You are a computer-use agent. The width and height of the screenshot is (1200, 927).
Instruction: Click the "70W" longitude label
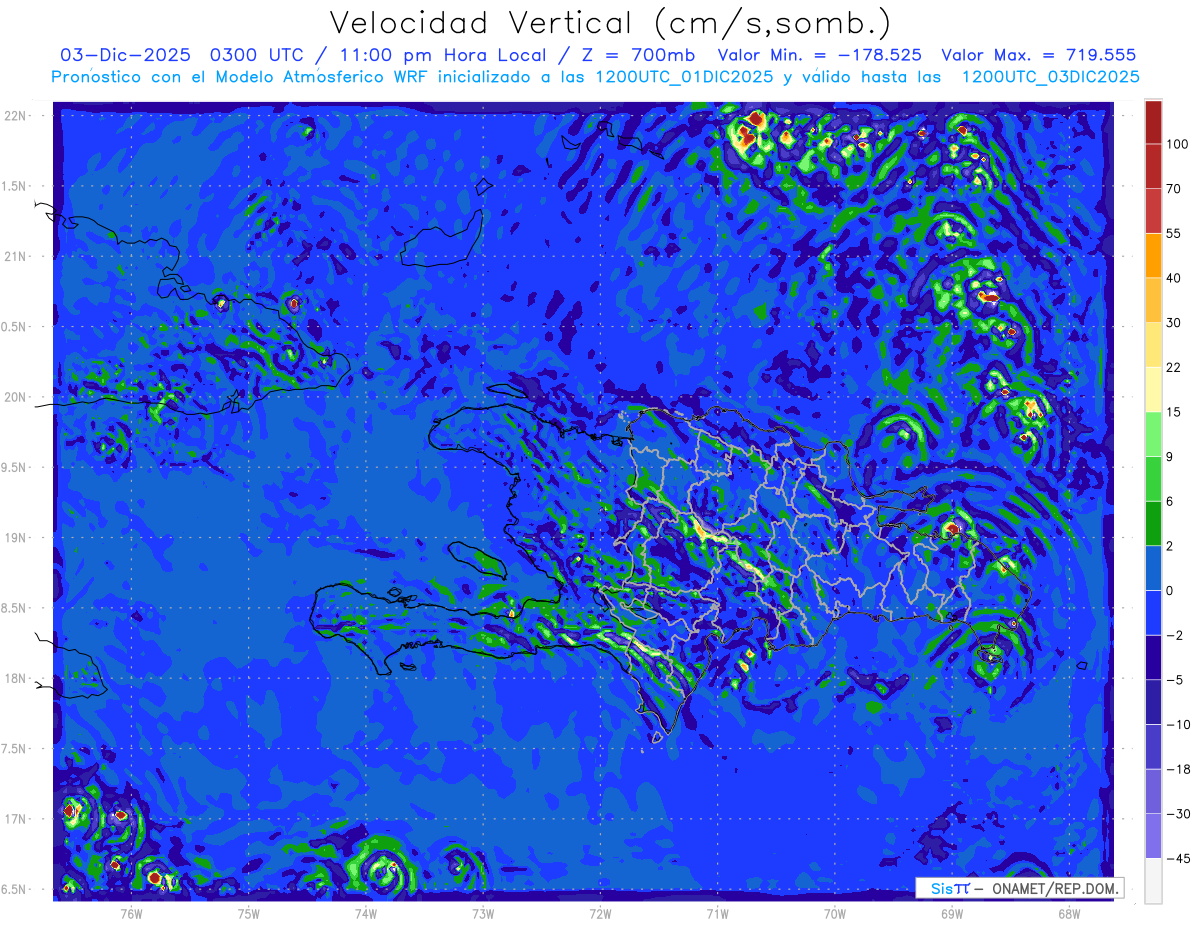coord(835,913)
